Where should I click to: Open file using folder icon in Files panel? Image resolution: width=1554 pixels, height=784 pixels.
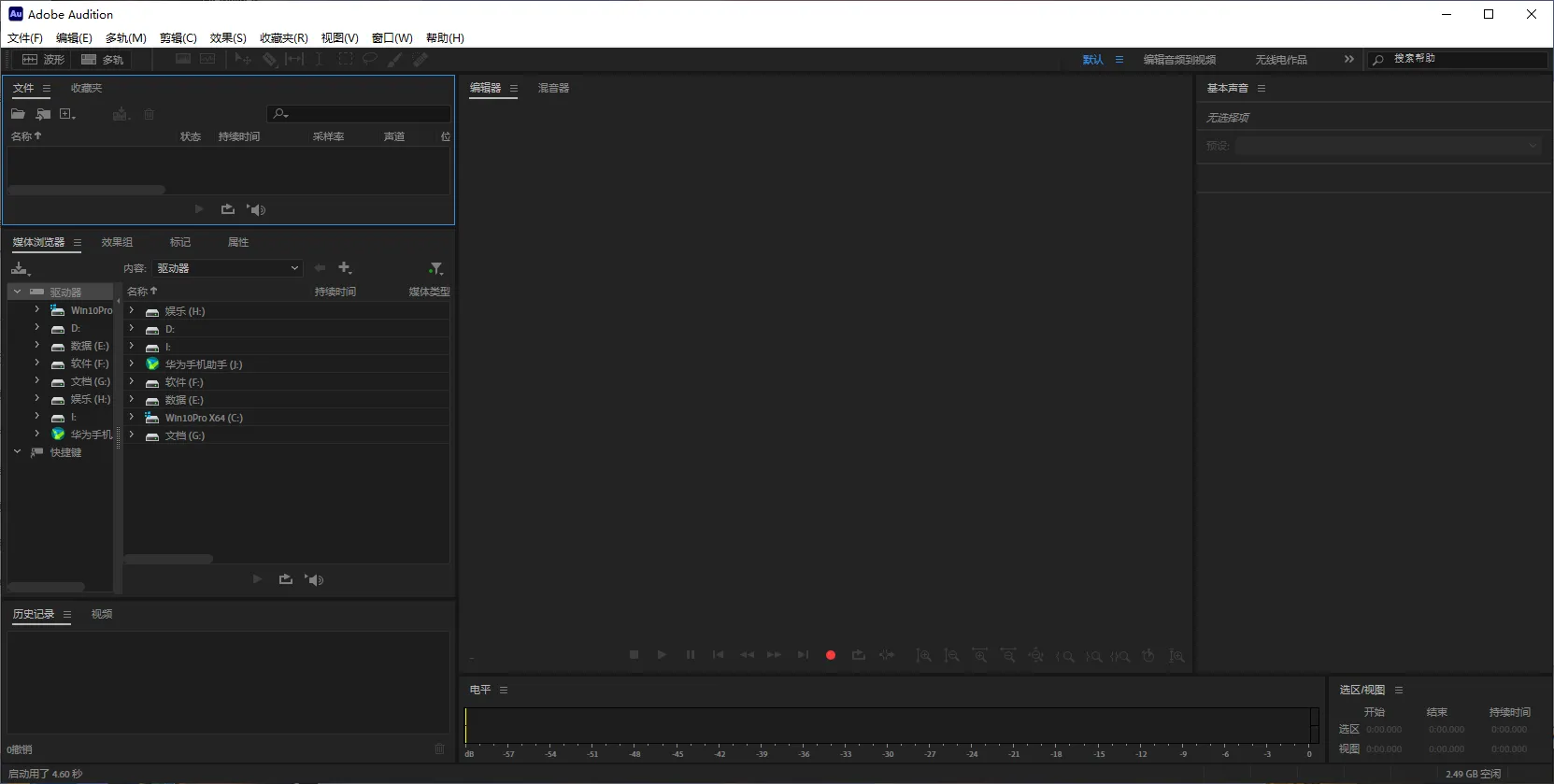18,114
